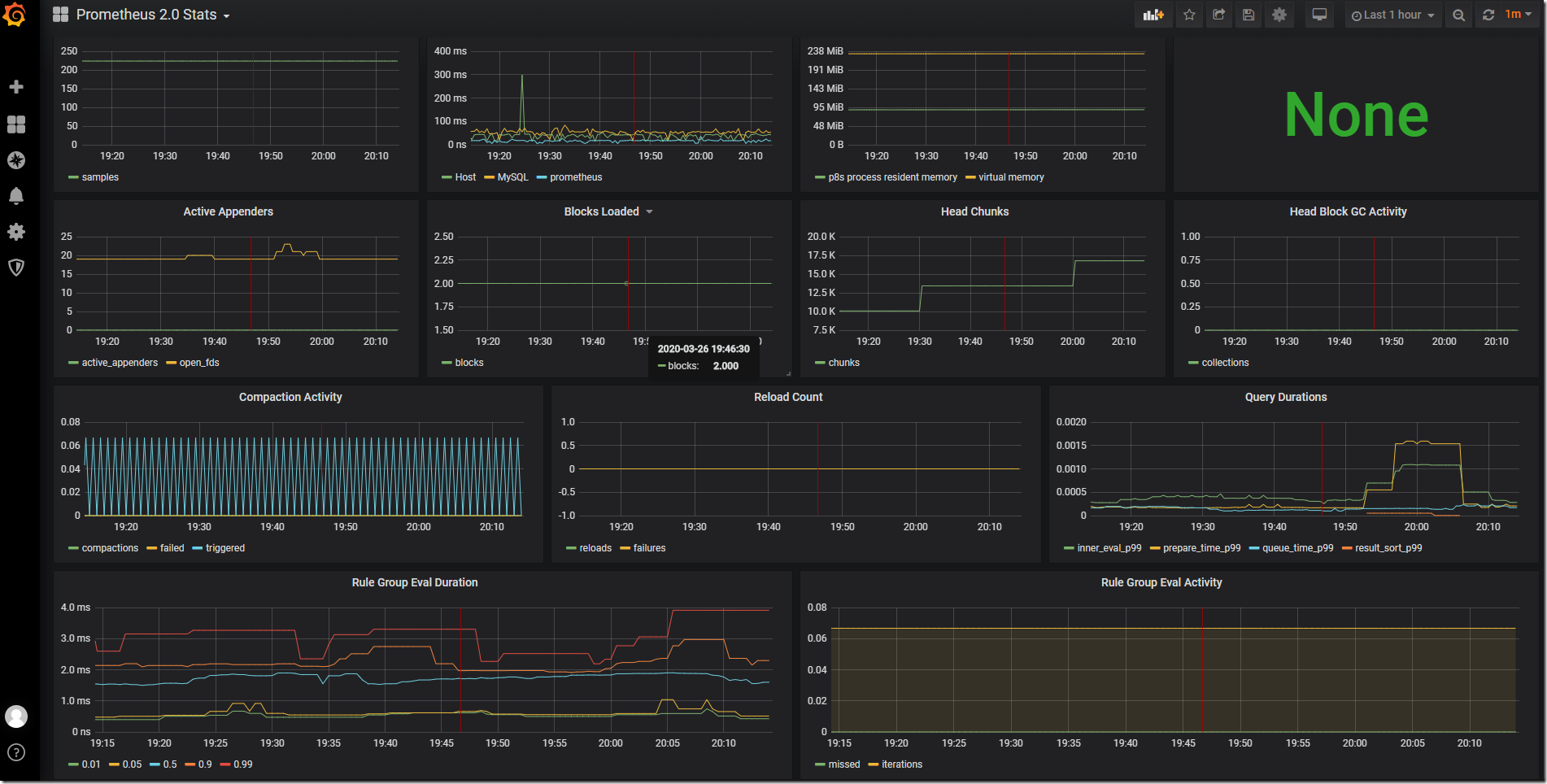The height and width of the screenshot is (784, 1547).
Task: Open Reload Count panel title menu
Action: (x=788, y=397)
